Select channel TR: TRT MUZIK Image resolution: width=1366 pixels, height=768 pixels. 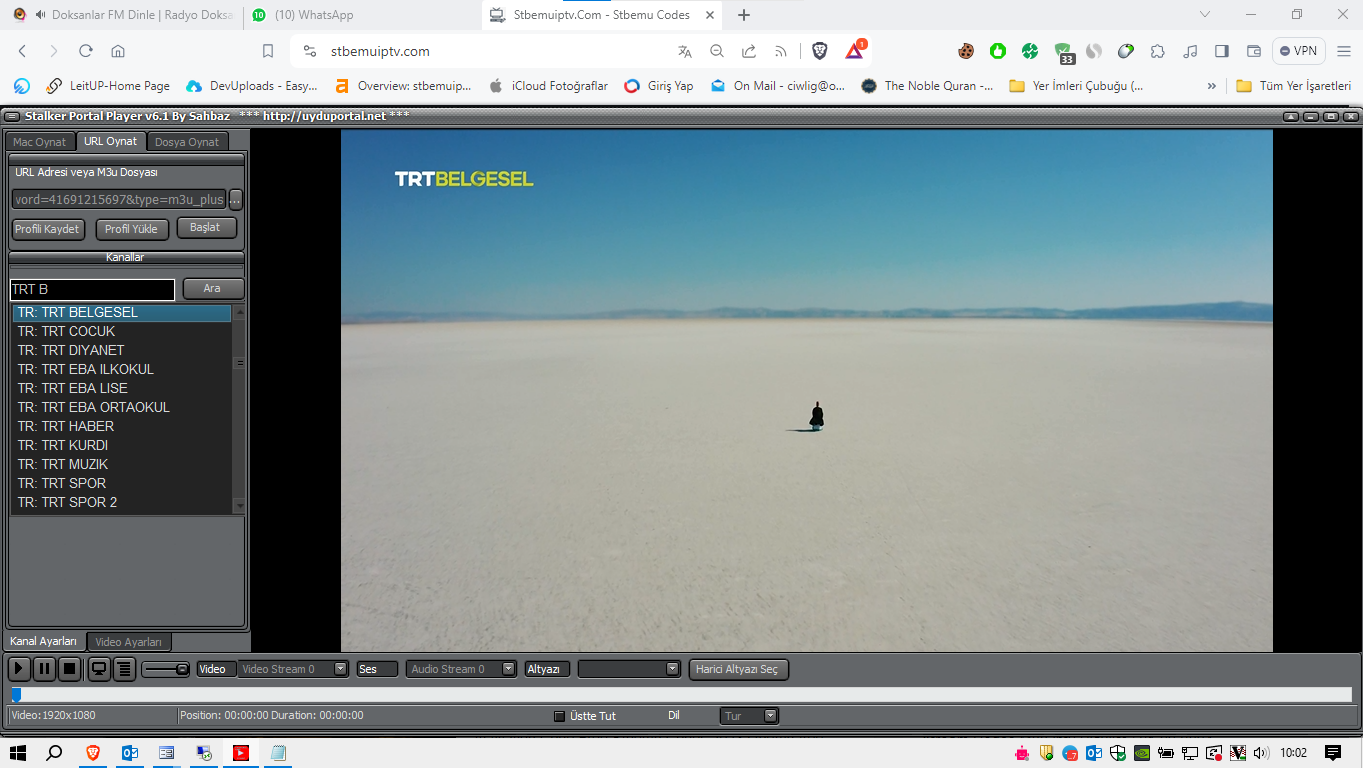122,464
